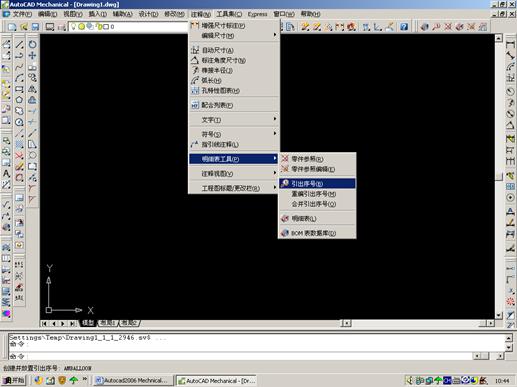Screen dimensions: 517x387
Task: Choose 零件参照(R) in the submenu
Action: point(317,159)
